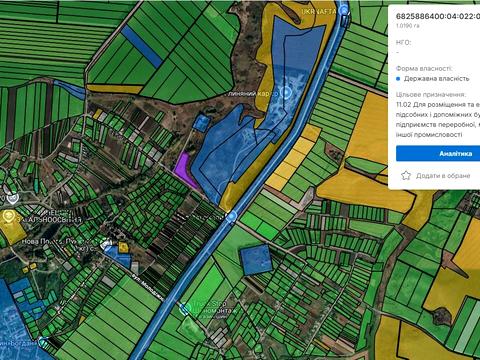Select the blue square parcel east of highway
The width and height of the screenshot is (480, 360).
point(256,260)
